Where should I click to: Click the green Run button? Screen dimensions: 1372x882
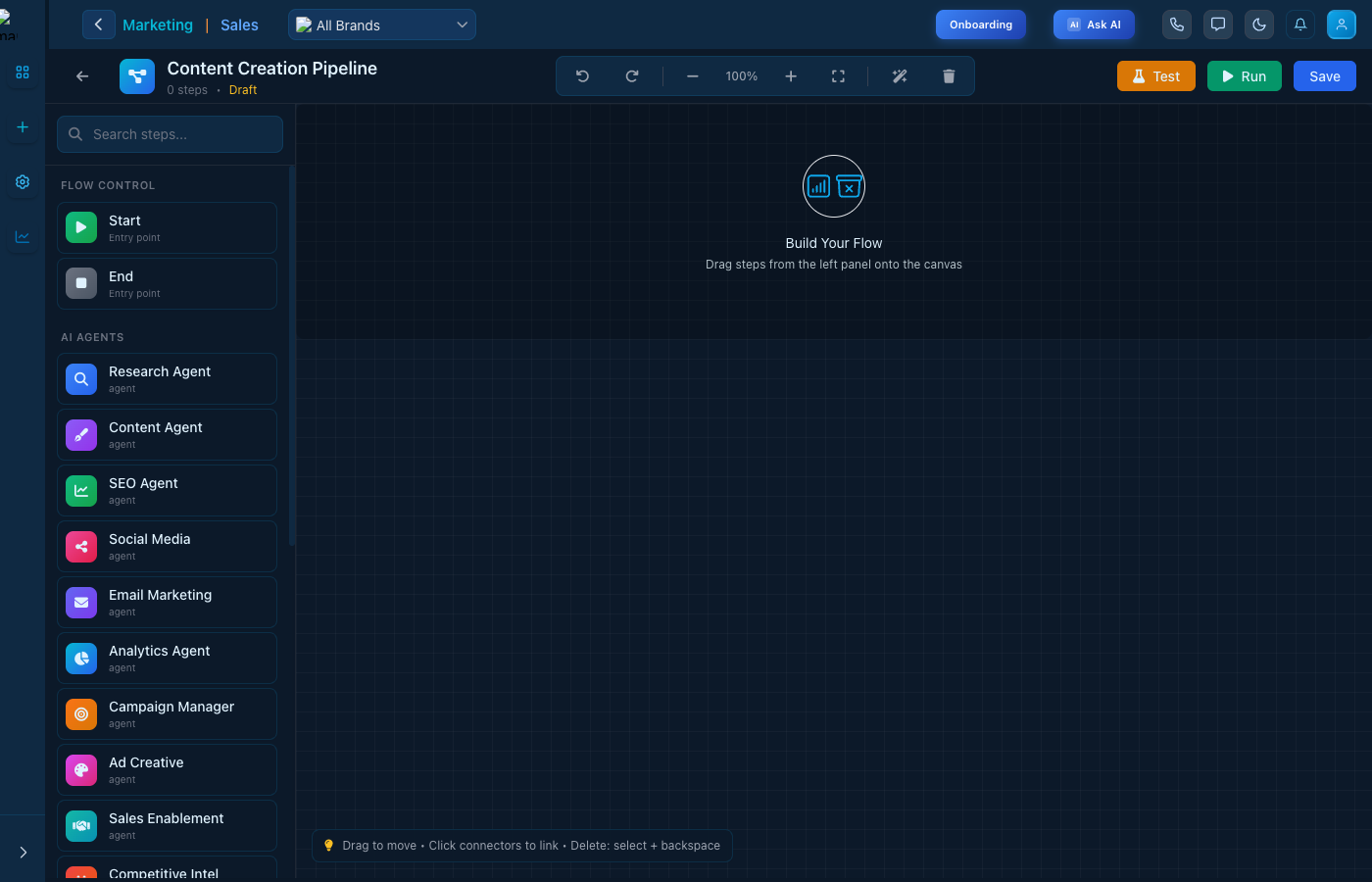point(1245,76)
